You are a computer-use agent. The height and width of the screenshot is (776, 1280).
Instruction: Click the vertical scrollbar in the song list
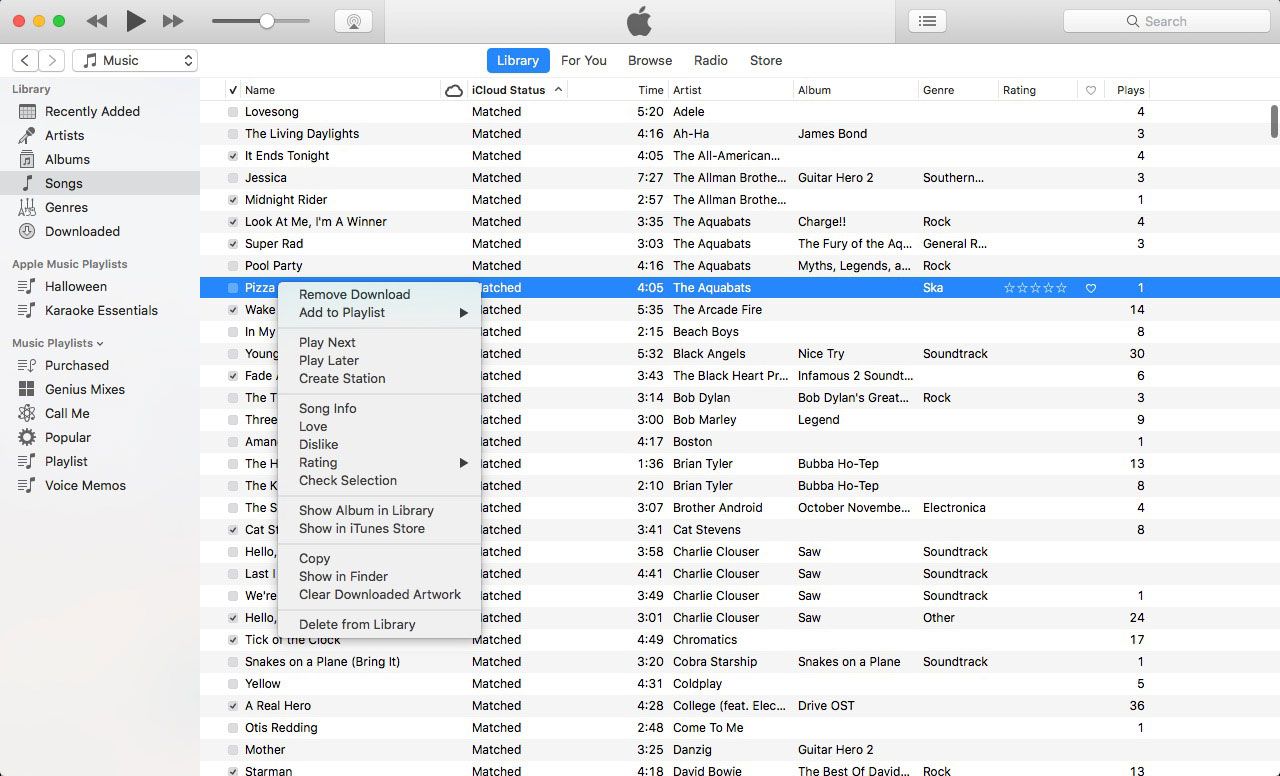click(x=1274, y=121)
